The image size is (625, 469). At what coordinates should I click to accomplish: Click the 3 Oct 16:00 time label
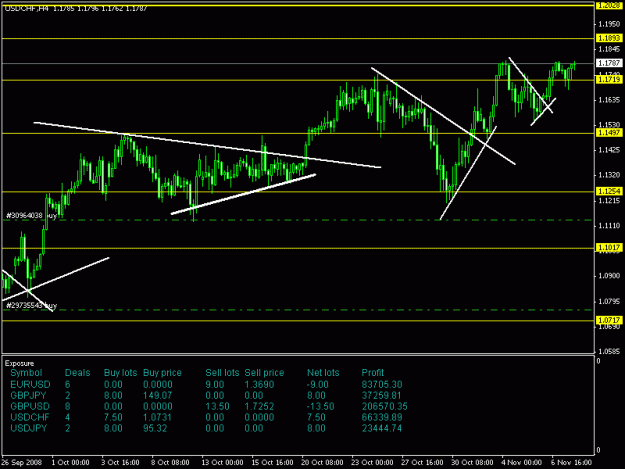tap(120, 463)
